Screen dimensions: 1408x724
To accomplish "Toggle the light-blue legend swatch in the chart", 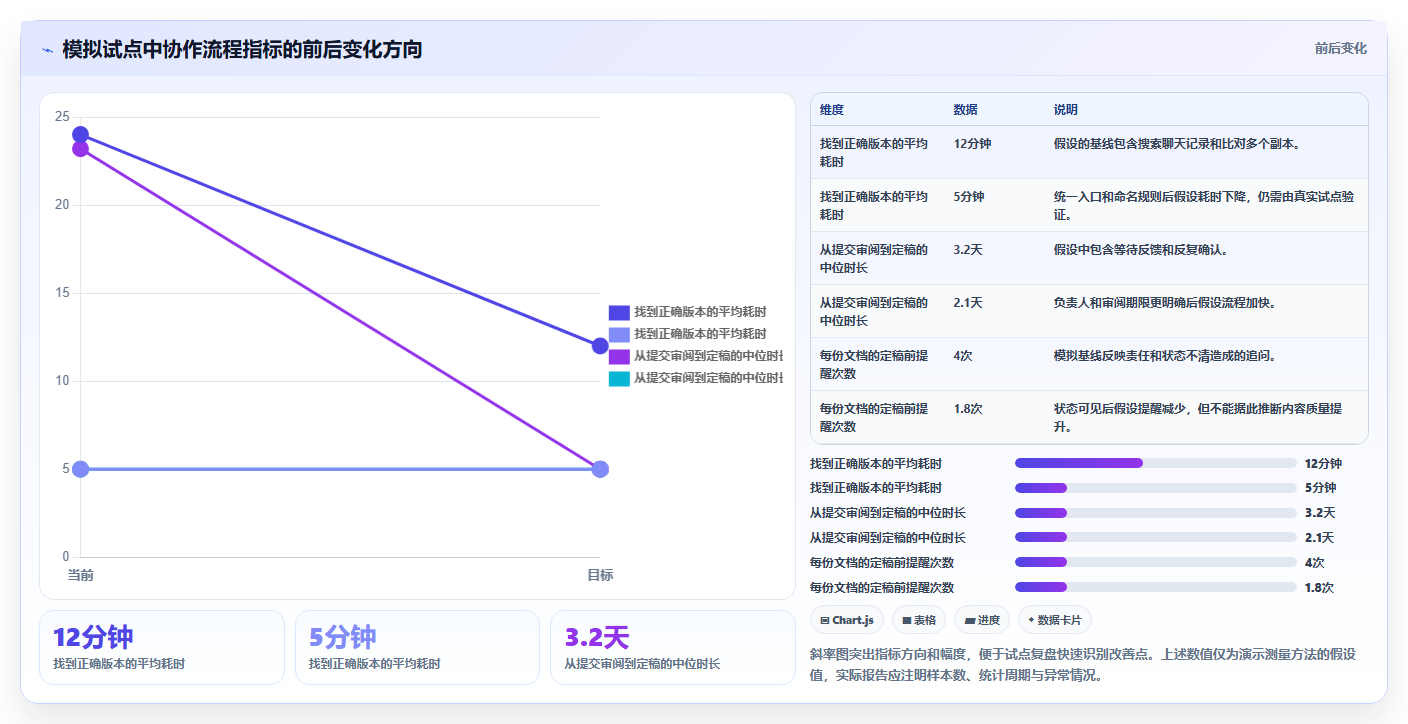I will point(619,334).
